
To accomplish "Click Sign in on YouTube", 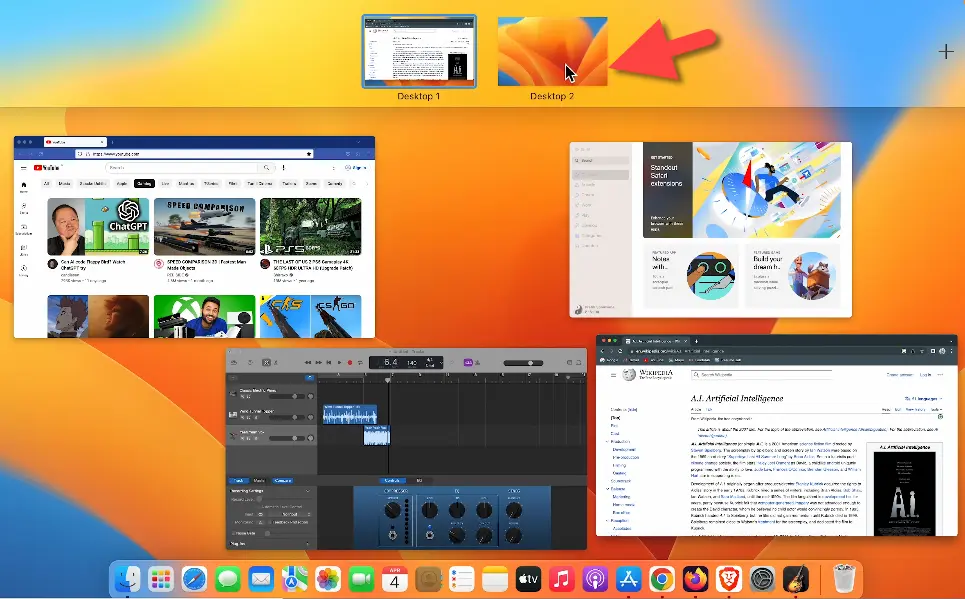I will tap(356, 167).
